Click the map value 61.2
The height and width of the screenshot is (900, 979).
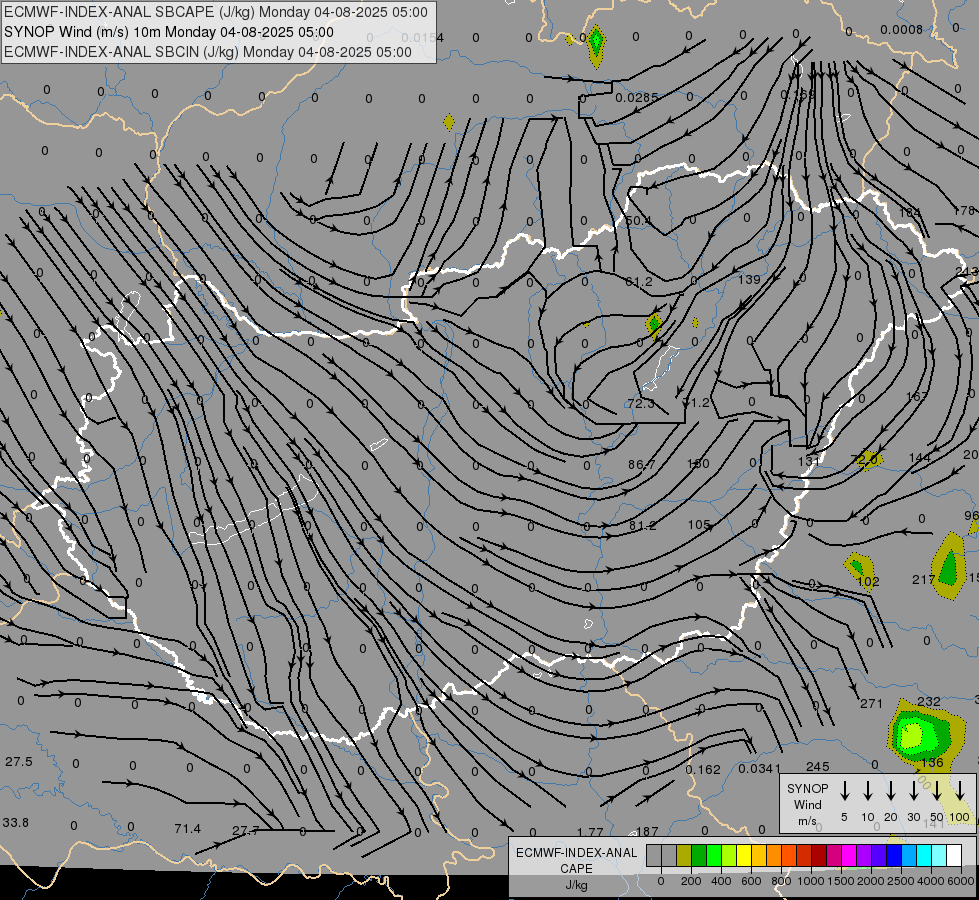639,282
